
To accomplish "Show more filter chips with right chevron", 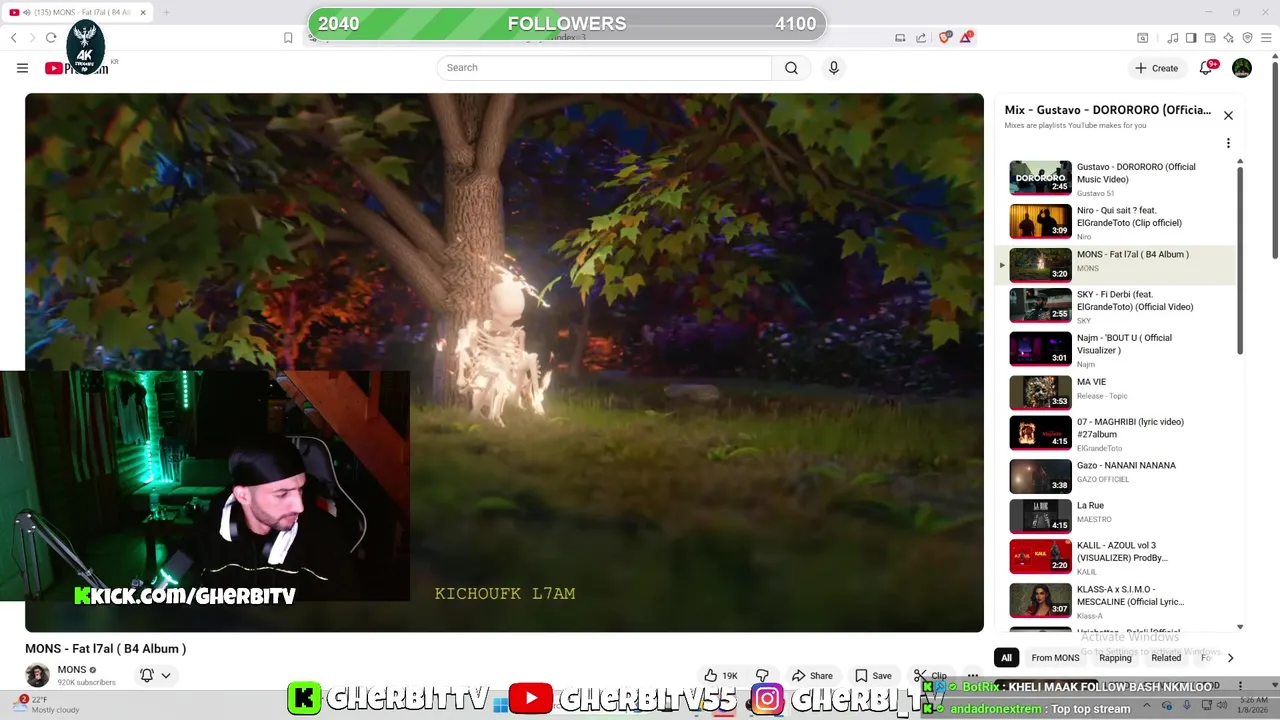I will [1230, 658].
